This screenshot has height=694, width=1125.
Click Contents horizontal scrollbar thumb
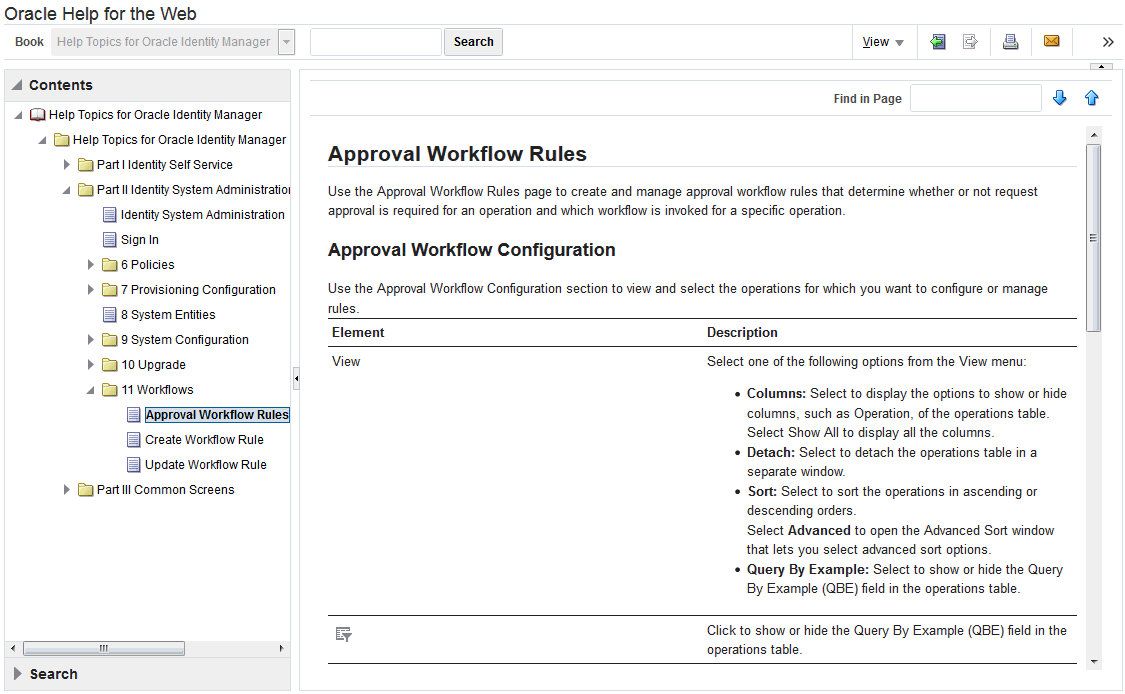click(x=104, y=648)
